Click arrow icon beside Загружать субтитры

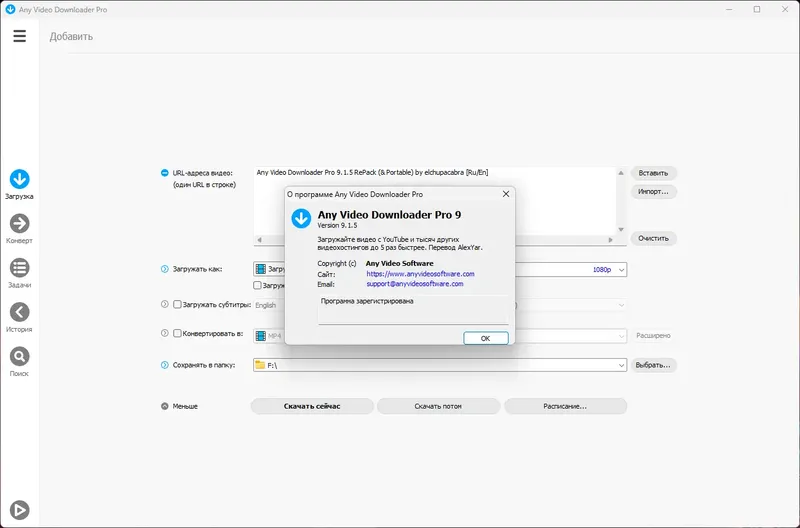[164, 304]
